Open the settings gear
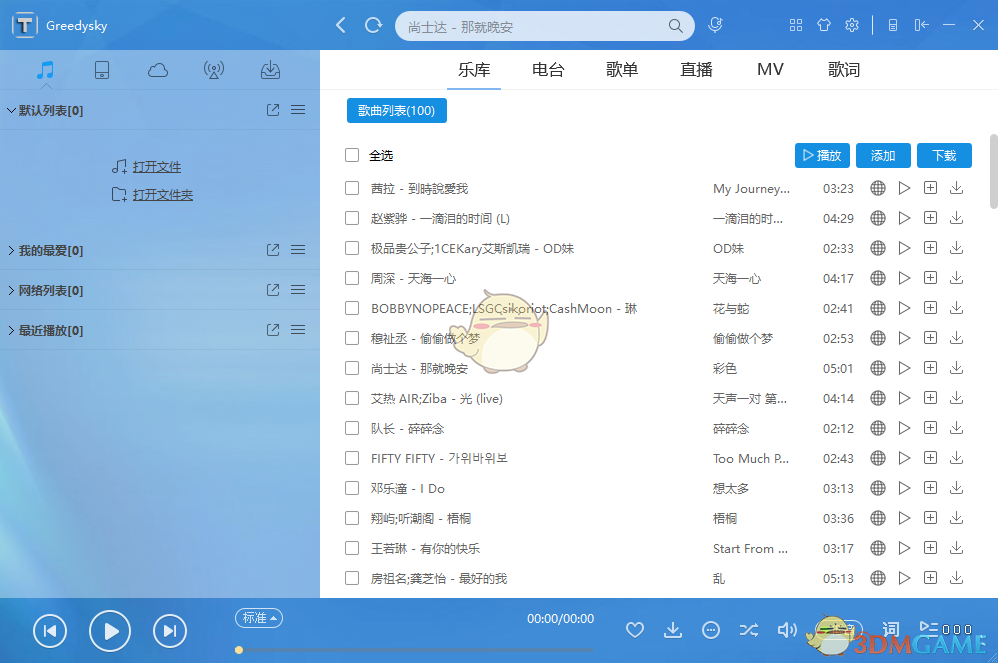The width and height of the screenshot is (998, 663). point(852,25)
